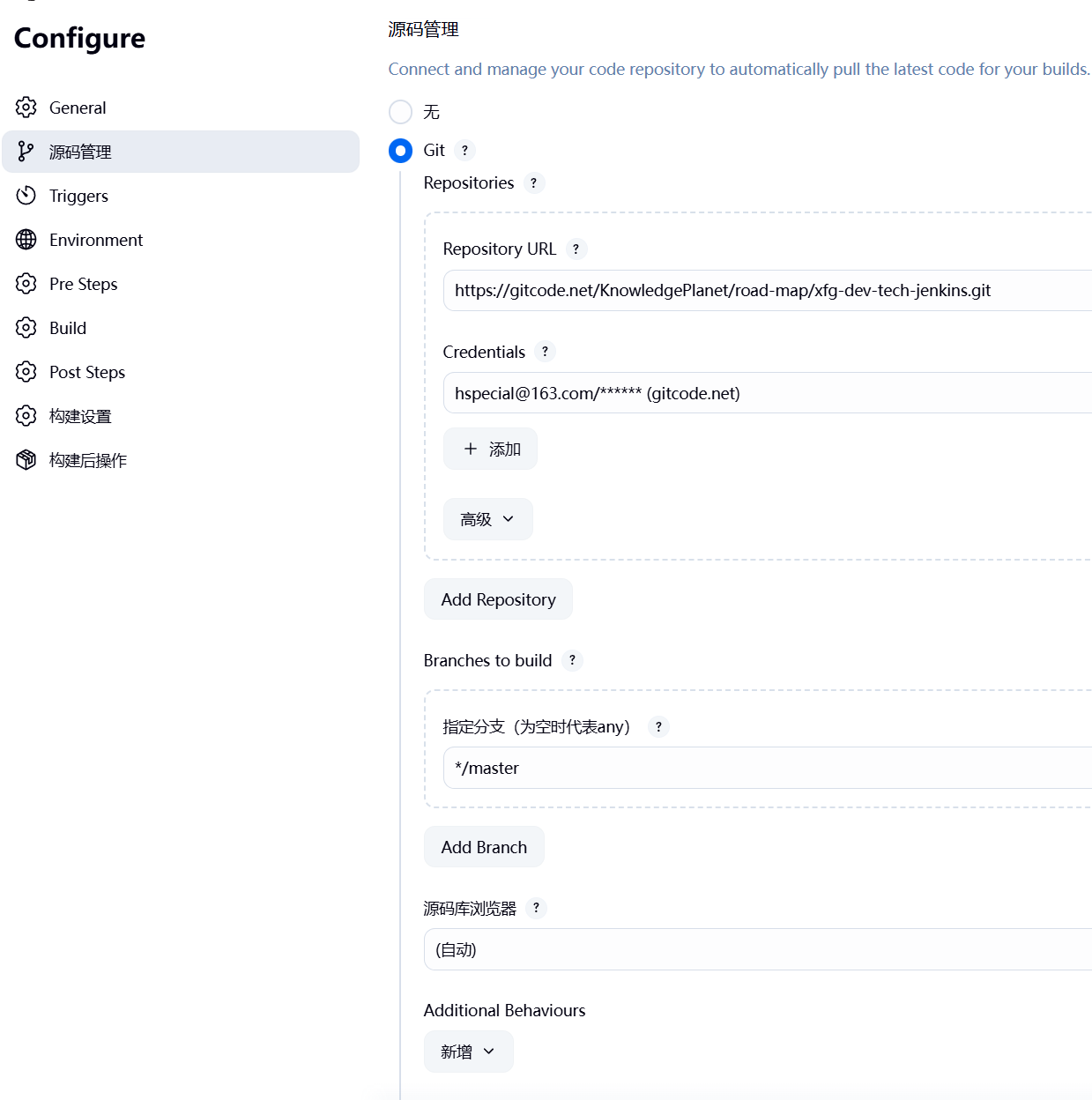Open help icon next to Repository URL
Screen dimensions: 1092x1100
click(576, 249)
